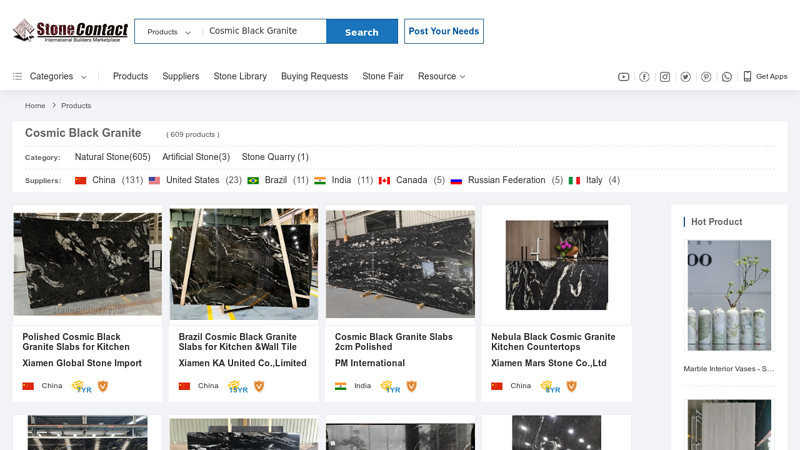This screenshot has height=450, width=800.
Task: Open the Pinterest icon link
Action: point(706,77)
